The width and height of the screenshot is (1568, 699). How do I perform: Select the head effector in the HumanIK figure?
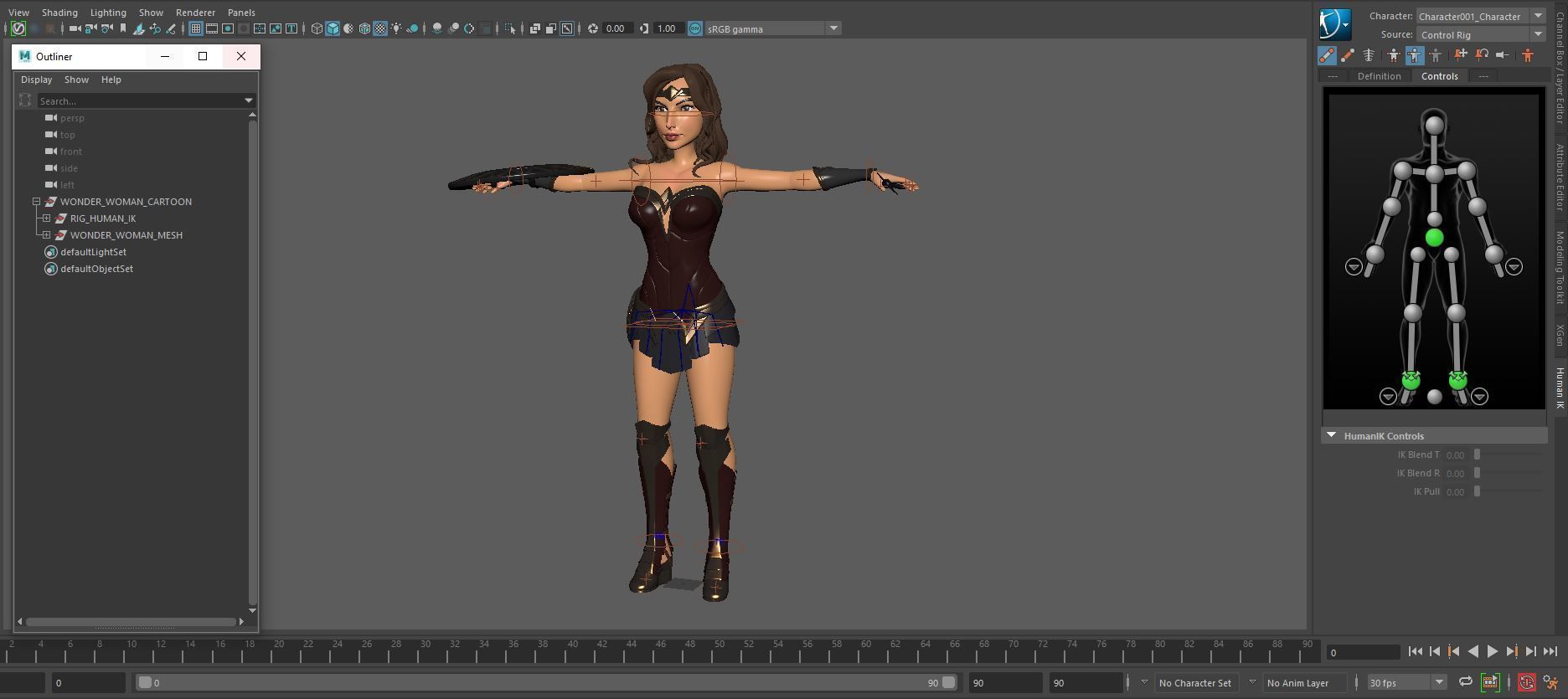(1434, 125)
